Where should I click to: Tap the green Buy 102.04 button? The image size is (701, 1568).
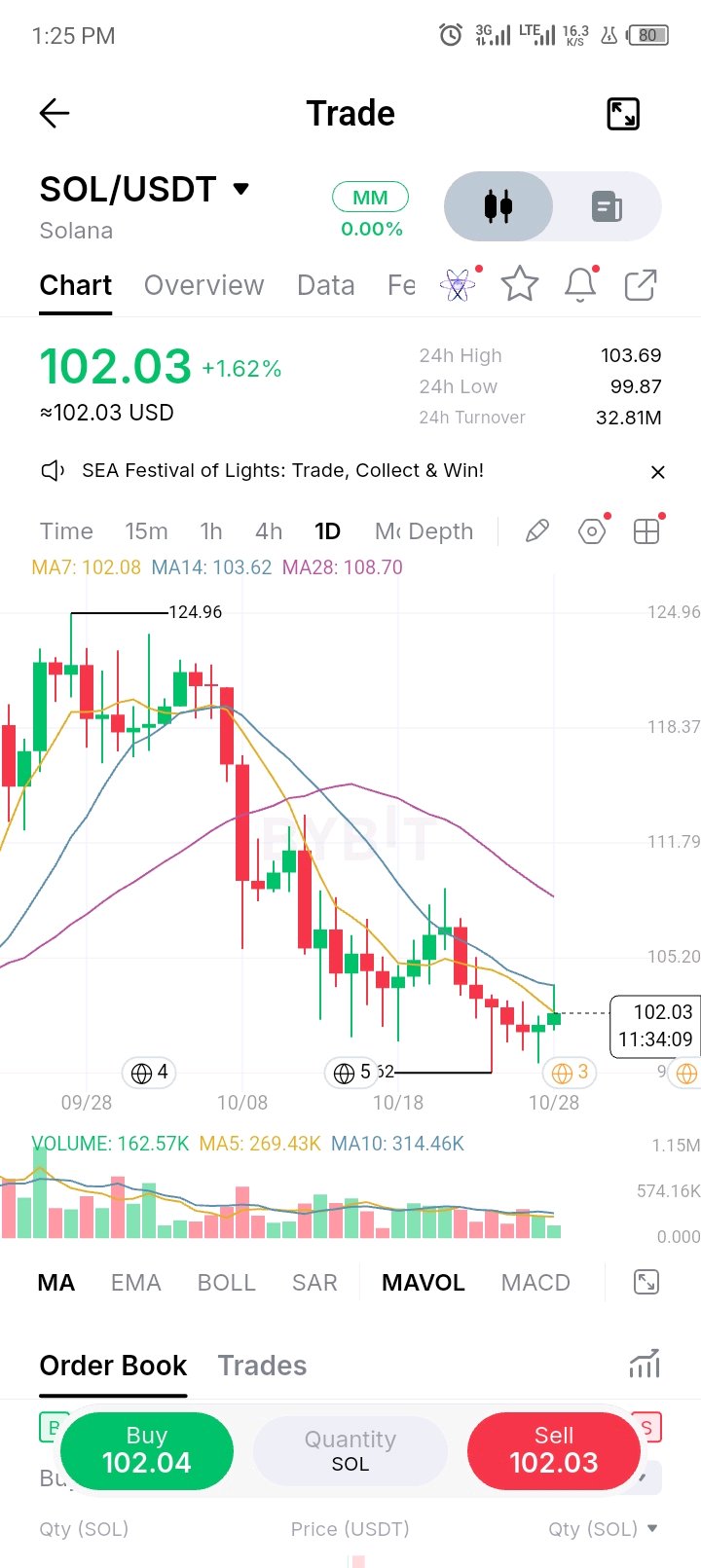coord(147,1450)
